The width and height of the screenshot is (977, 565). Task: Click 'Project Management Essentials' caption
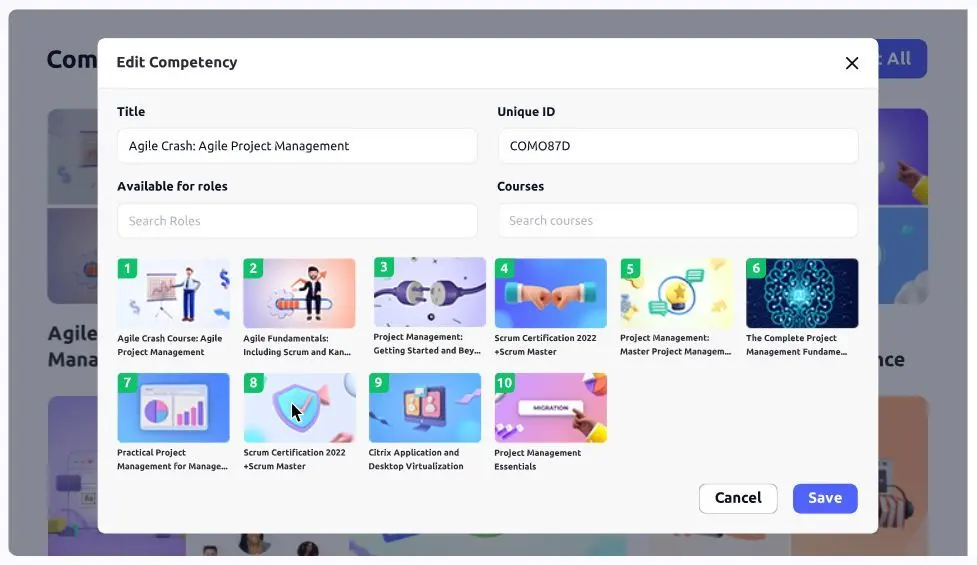(x=537, y=460)
